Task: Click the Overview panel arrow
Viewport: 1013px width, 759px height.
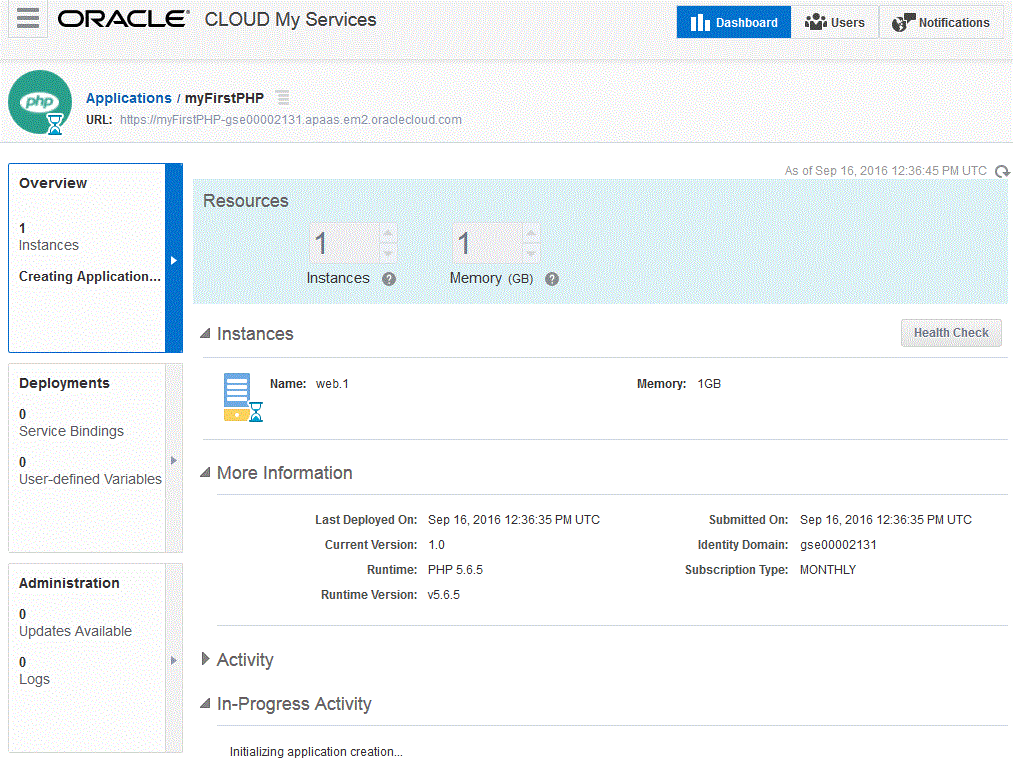Action: pos(174,260)
